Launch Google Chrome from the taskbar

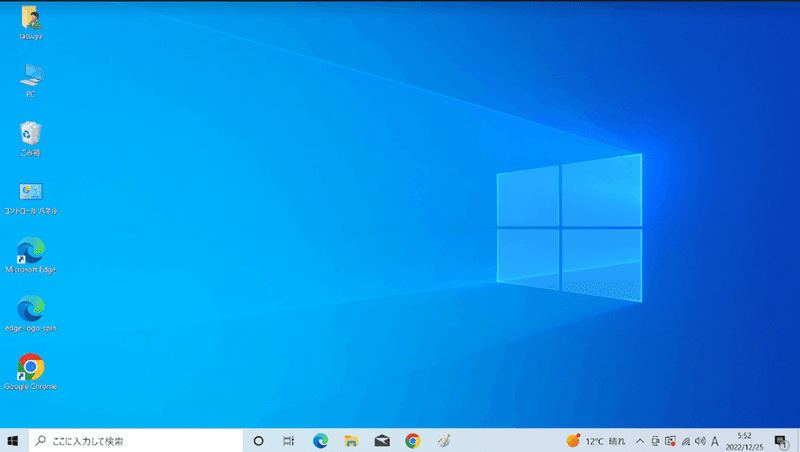pyautogui.click(x=413, y=441)
